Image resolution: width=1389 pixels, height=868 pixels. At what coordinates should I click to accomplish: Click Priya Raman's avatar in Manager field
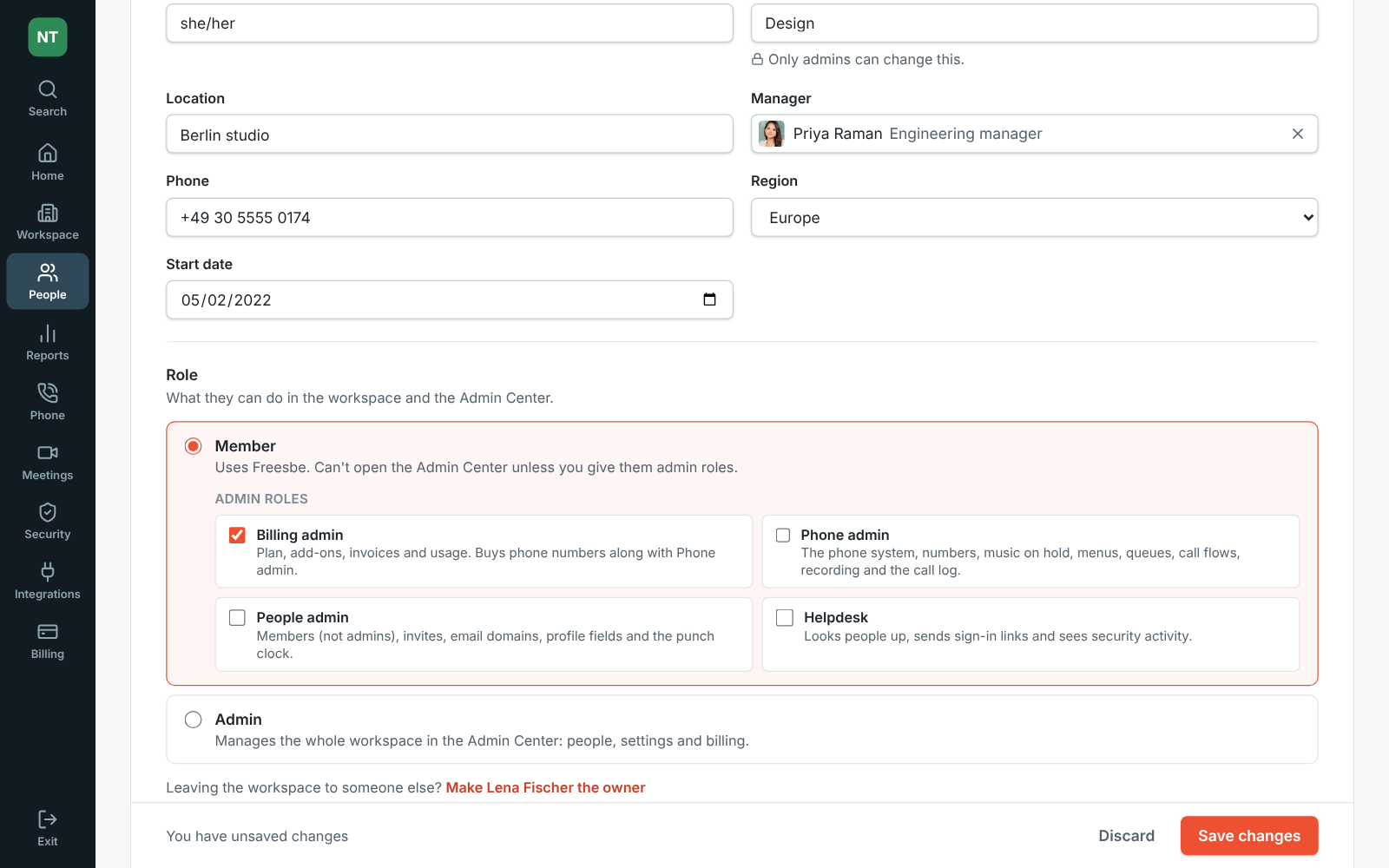tap(772, 134)
